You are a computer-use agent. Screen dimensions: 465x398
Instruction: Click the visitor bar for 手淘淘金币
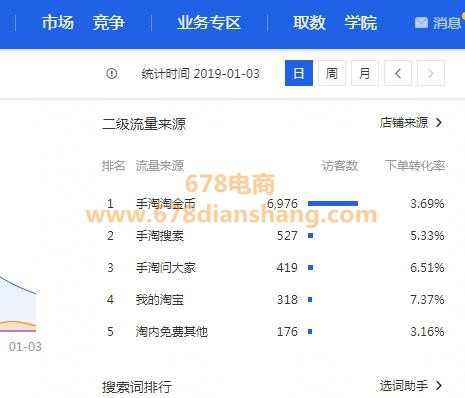pyautogui.click(x=333, y=203)
